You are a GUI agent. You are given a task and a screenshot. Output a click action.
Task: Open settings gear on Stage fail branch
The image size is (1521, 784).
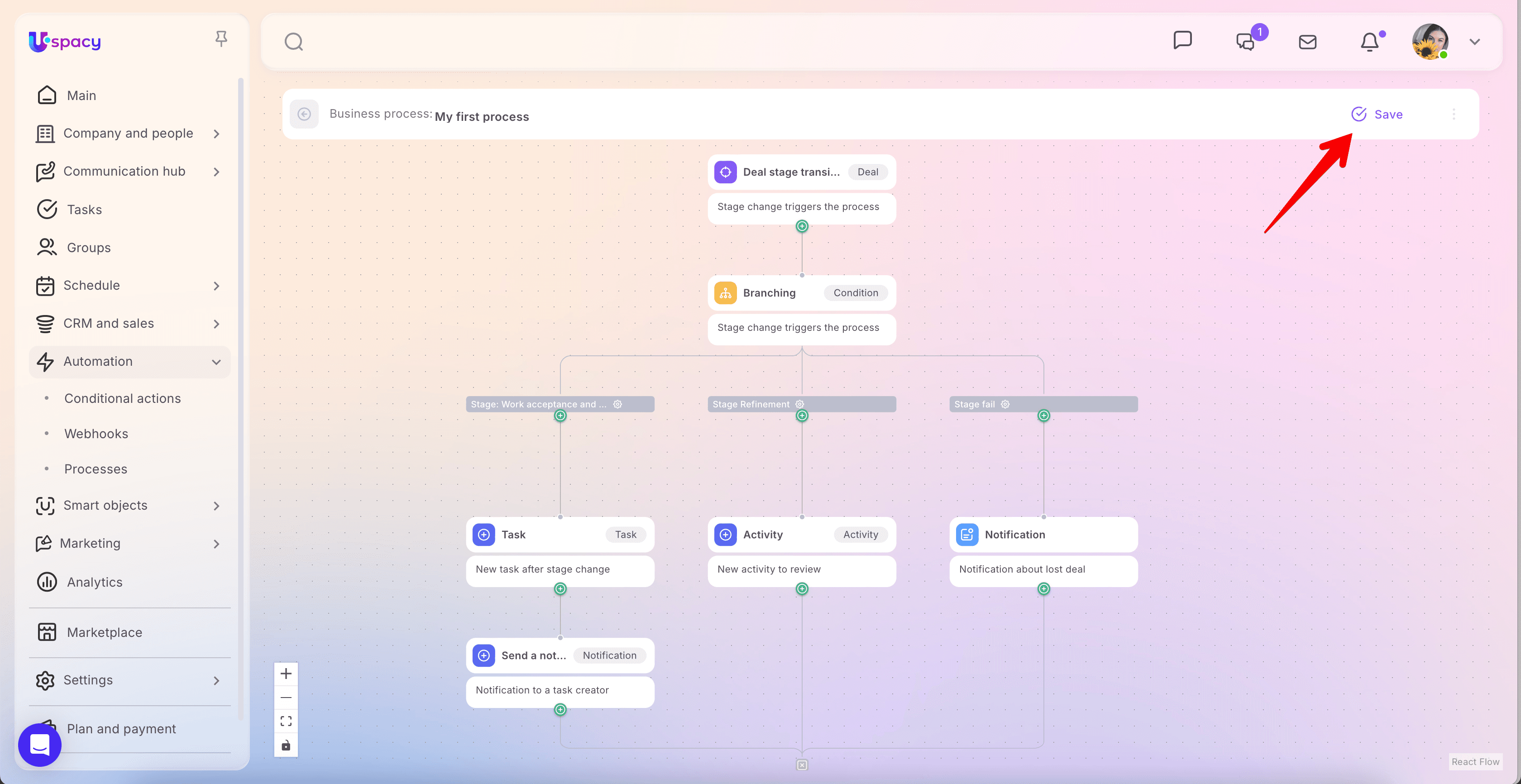[1005, 404]
